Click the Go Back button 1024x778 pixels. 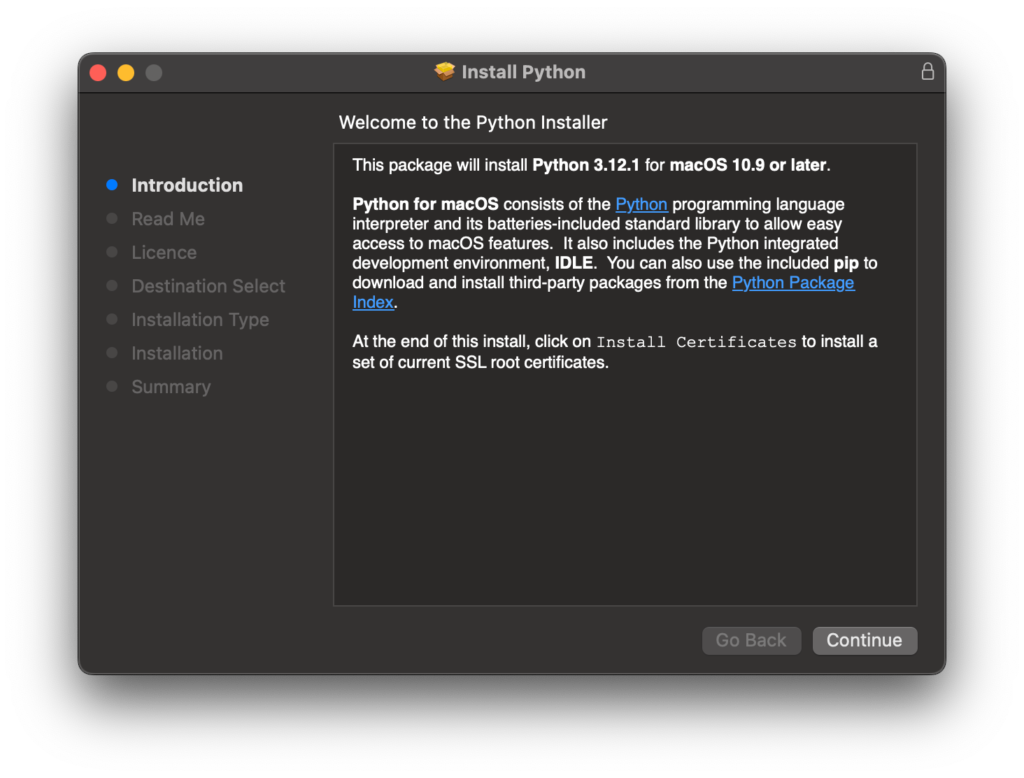tap(751, 640)
